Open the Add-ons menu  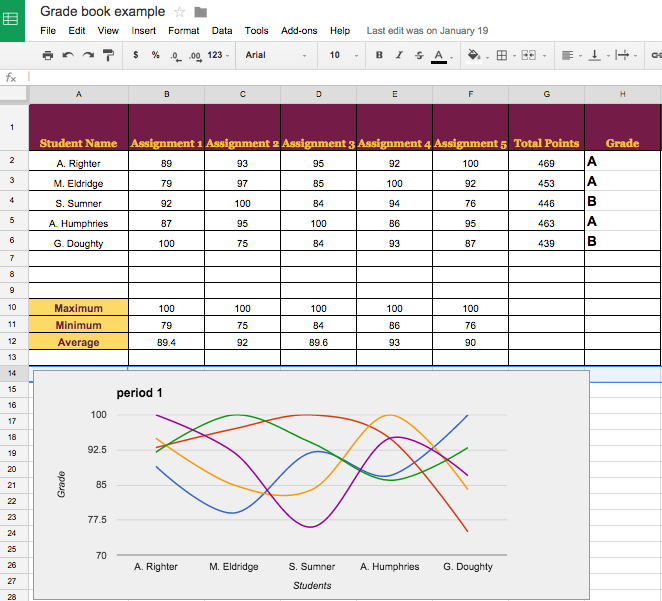pos(298,31)
